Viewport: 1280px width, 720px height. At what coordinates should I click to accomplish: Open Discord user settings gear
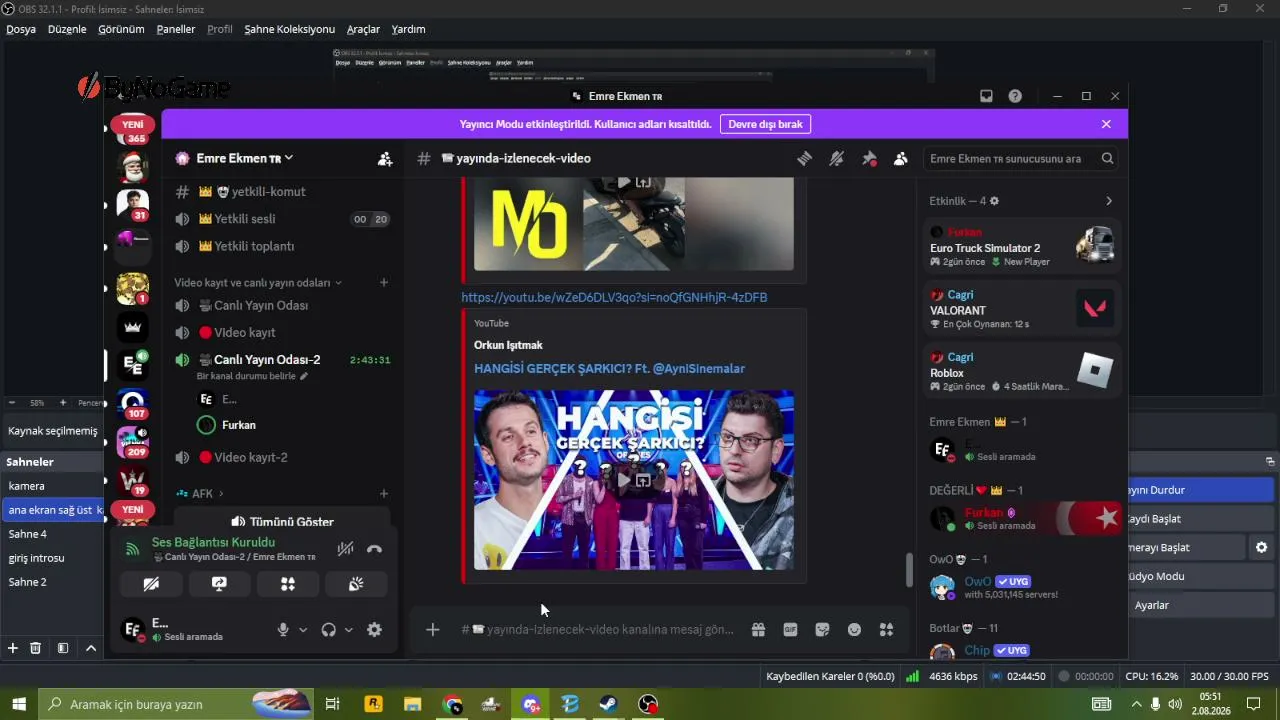click(374, 630)
